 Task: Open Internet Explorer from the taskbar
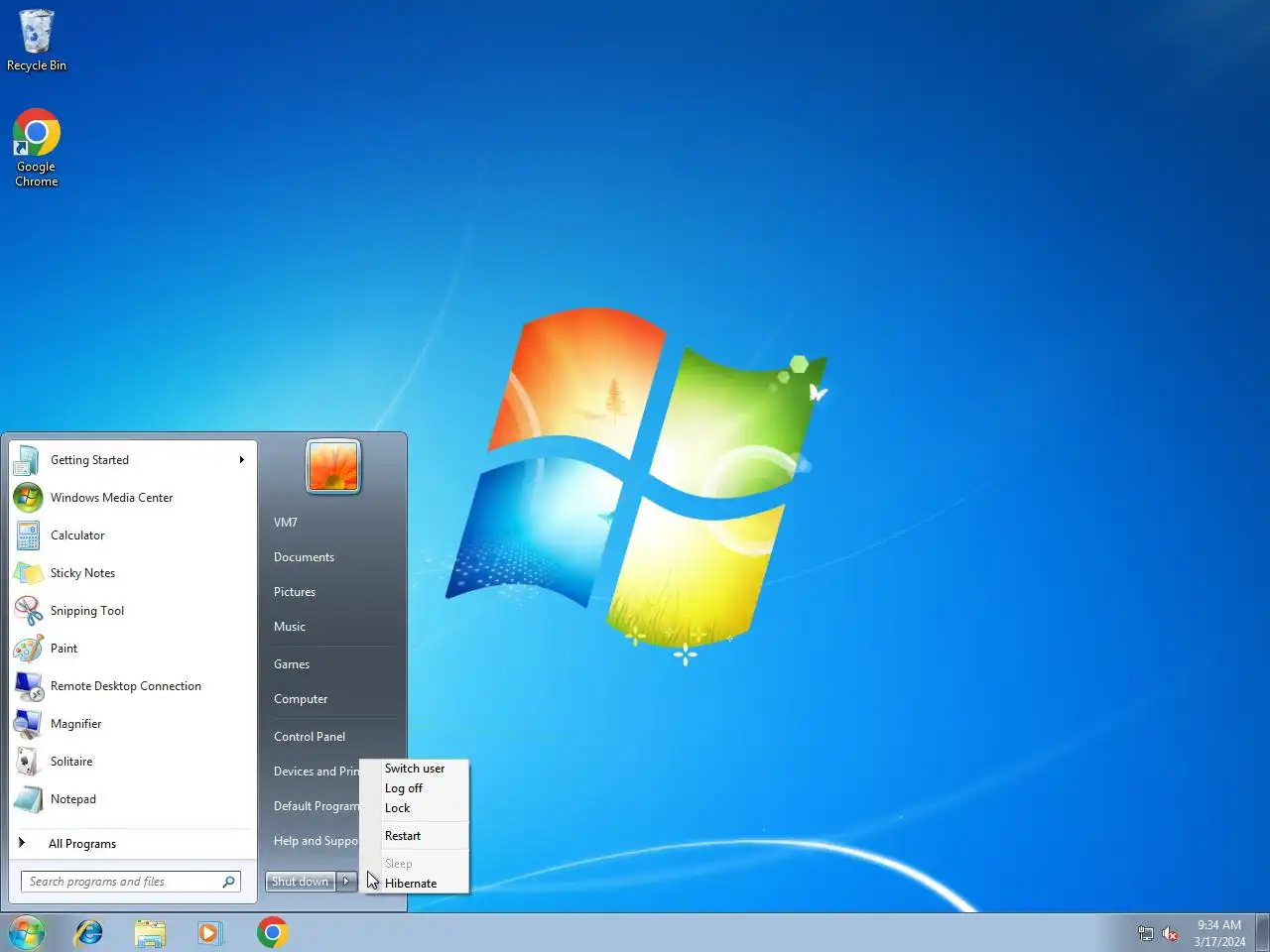click(x=89, y=933)
